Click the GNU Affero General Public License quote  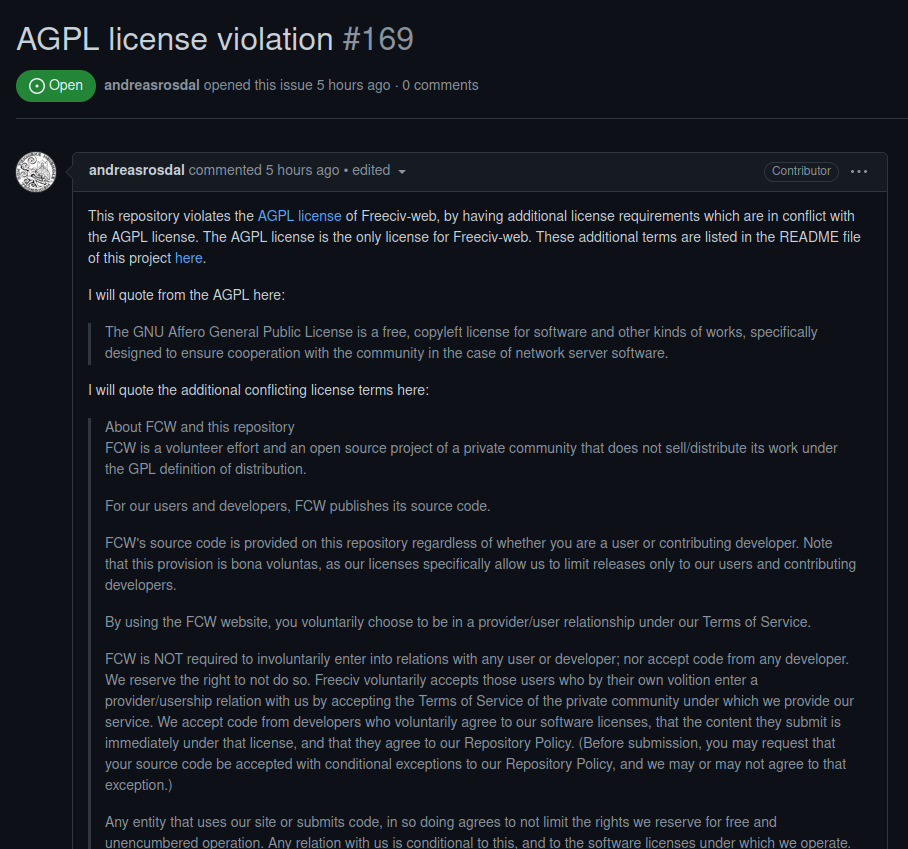(x=460, y=342)
